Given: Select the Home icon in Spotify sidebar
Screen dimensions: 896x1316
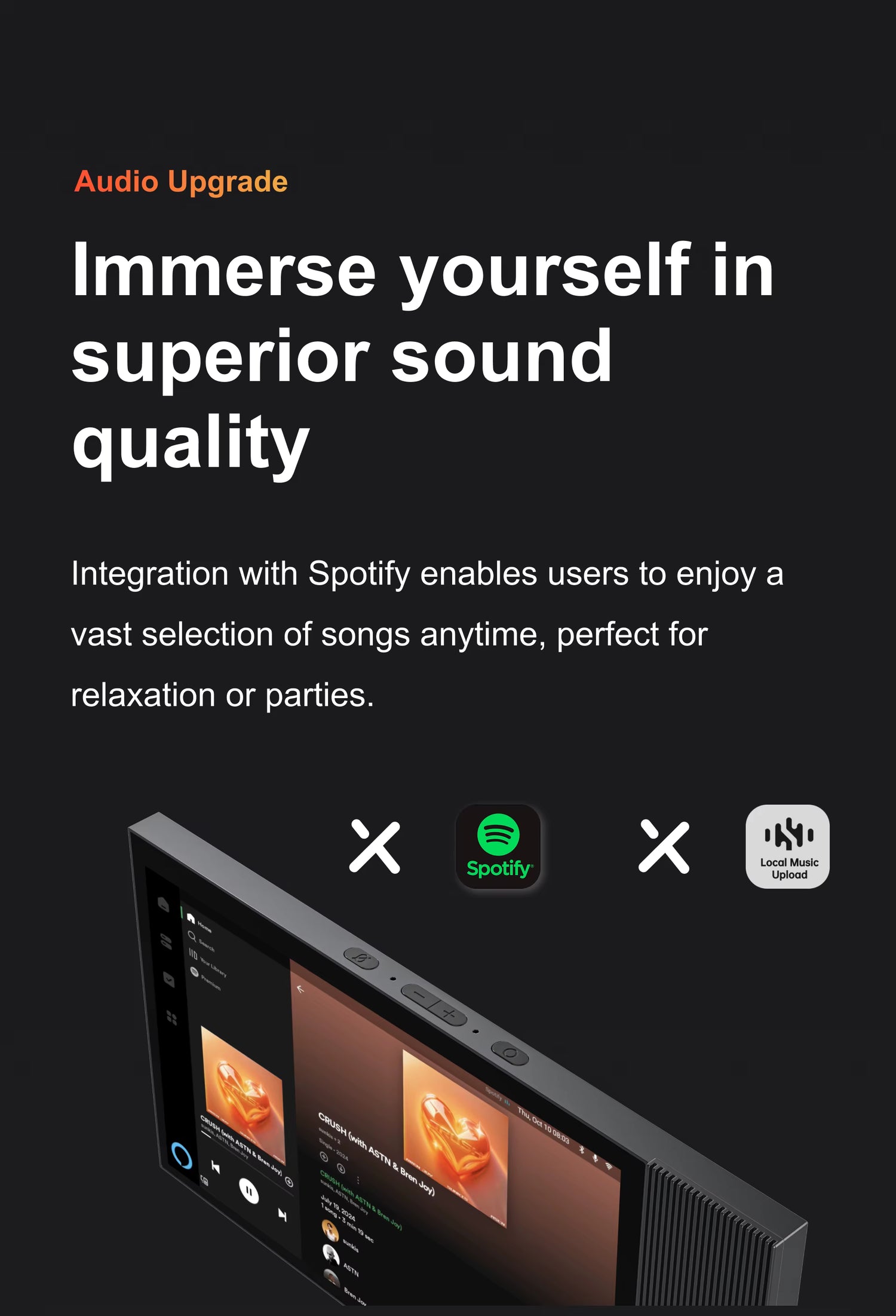Looking at the screenshot, I should [191, 919].
